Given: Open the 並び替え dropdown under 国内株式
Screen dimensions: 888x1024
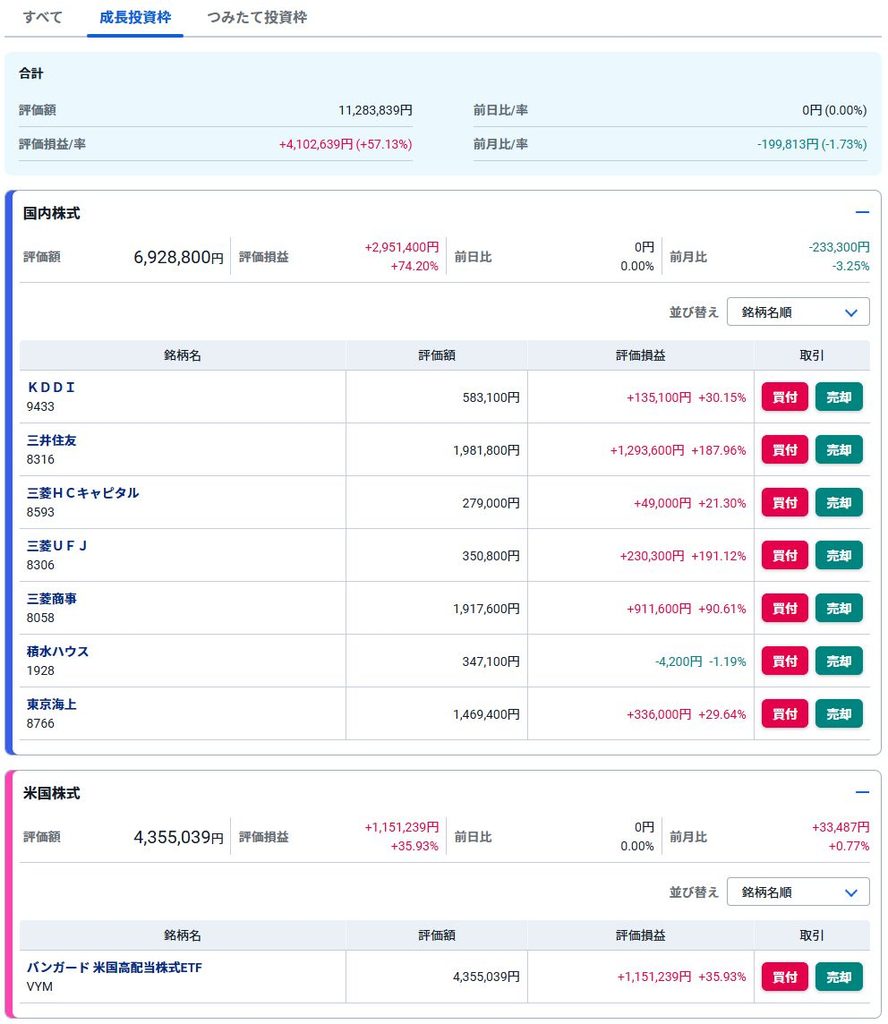Looking at the screenshot, I should tap(798, 312).
